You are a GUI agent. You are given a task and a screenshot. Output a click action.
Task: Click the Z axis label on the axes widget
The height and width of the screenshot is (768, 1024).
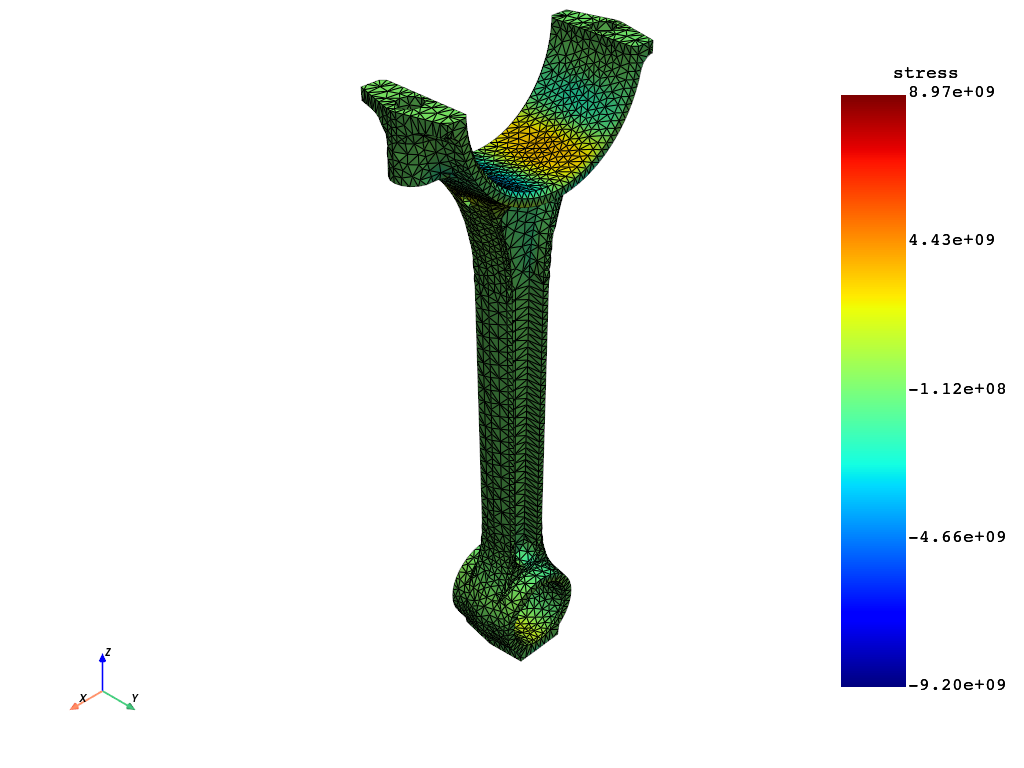[108, 652]
